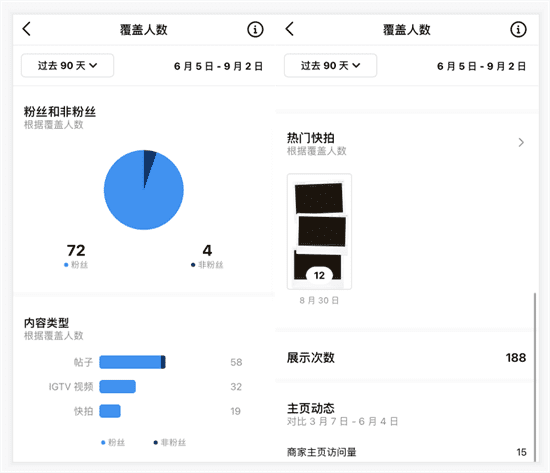Screen dimensions: 550x473
Task: Select the 快拍 bar in chart
Action: (x=110, y=411)
